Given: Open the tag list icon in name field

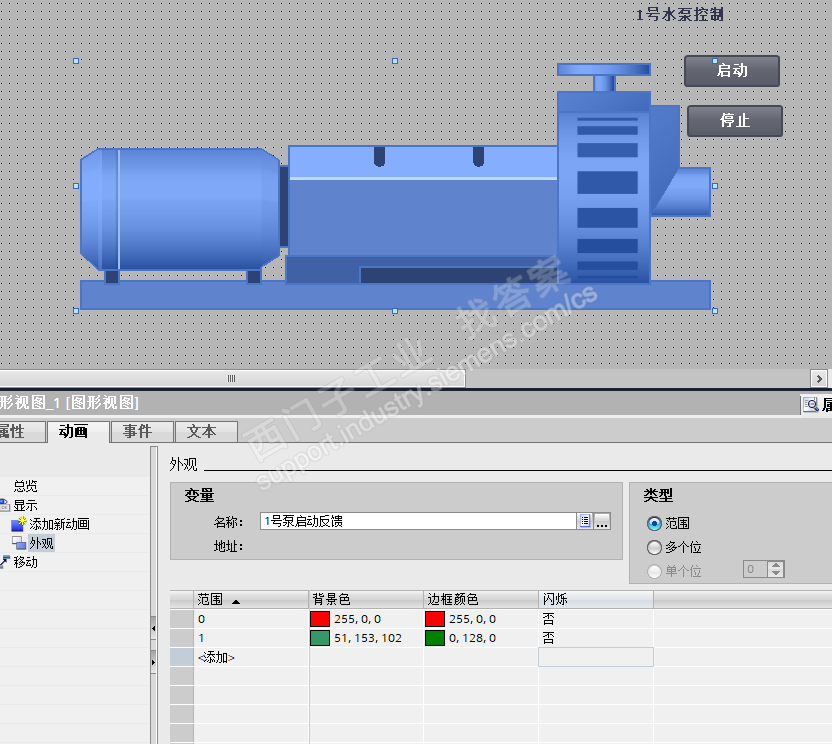Looking at the screenshot, I should coord(585,521).
